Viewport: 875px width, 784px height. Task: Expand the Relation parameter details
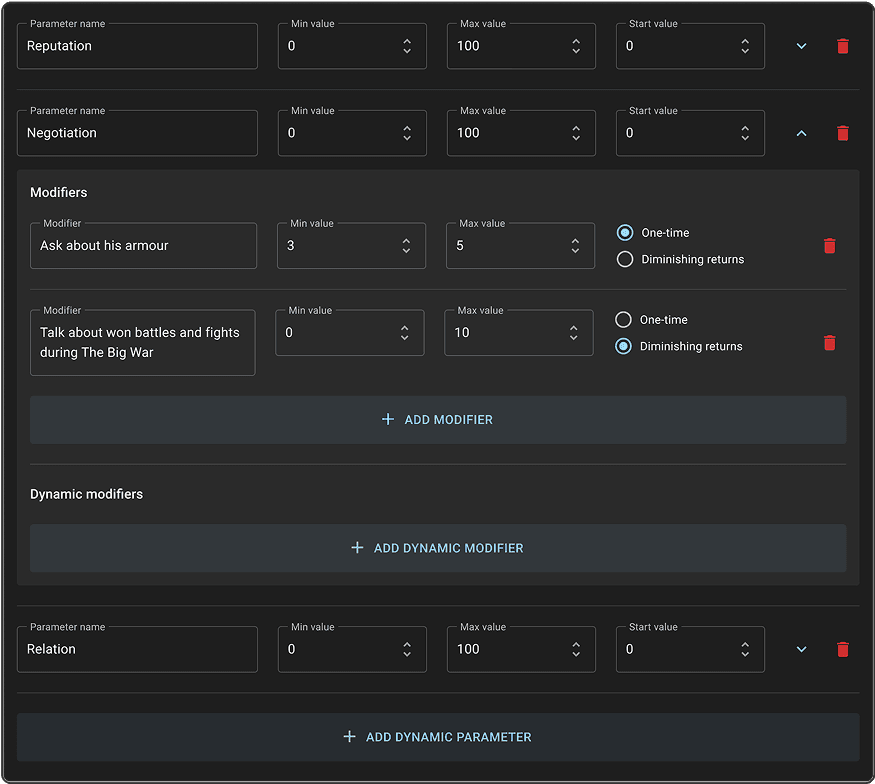coord(801,649)
